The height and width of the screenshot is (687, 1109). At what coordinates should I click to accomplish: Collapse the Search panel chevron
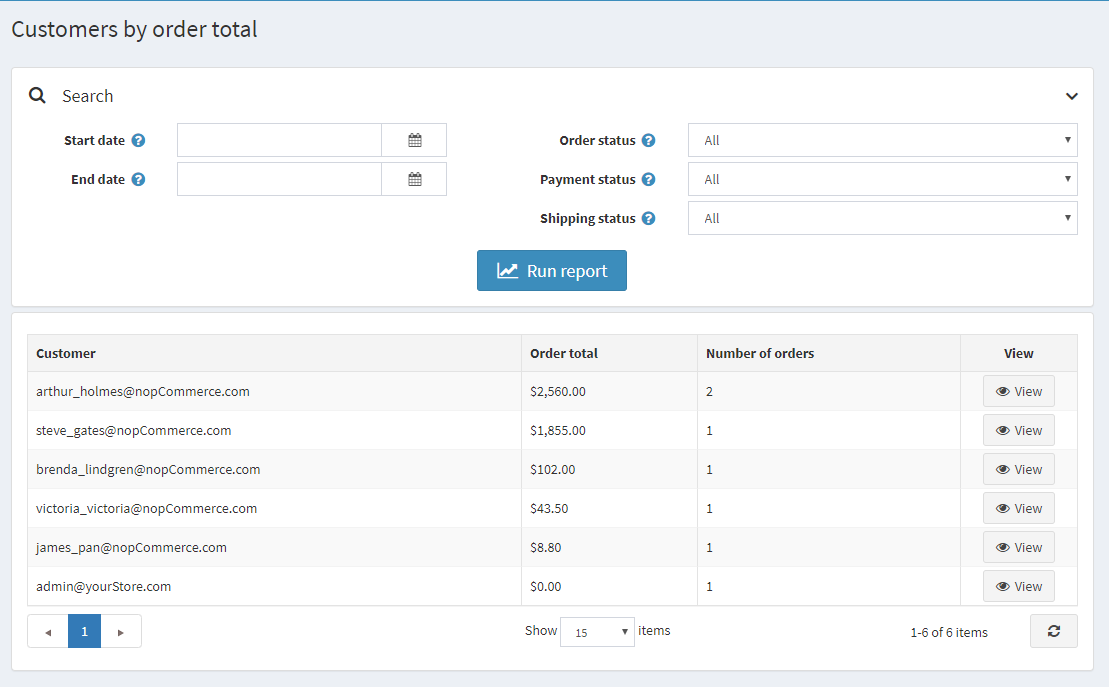pos(1071,97)
